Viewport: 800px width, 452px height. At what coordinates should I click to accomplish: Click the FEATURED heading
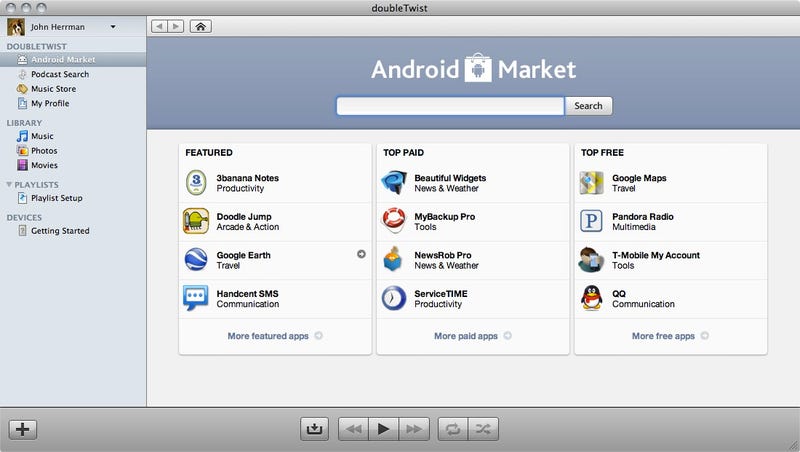pyautogui.click(x=209, y=153)
